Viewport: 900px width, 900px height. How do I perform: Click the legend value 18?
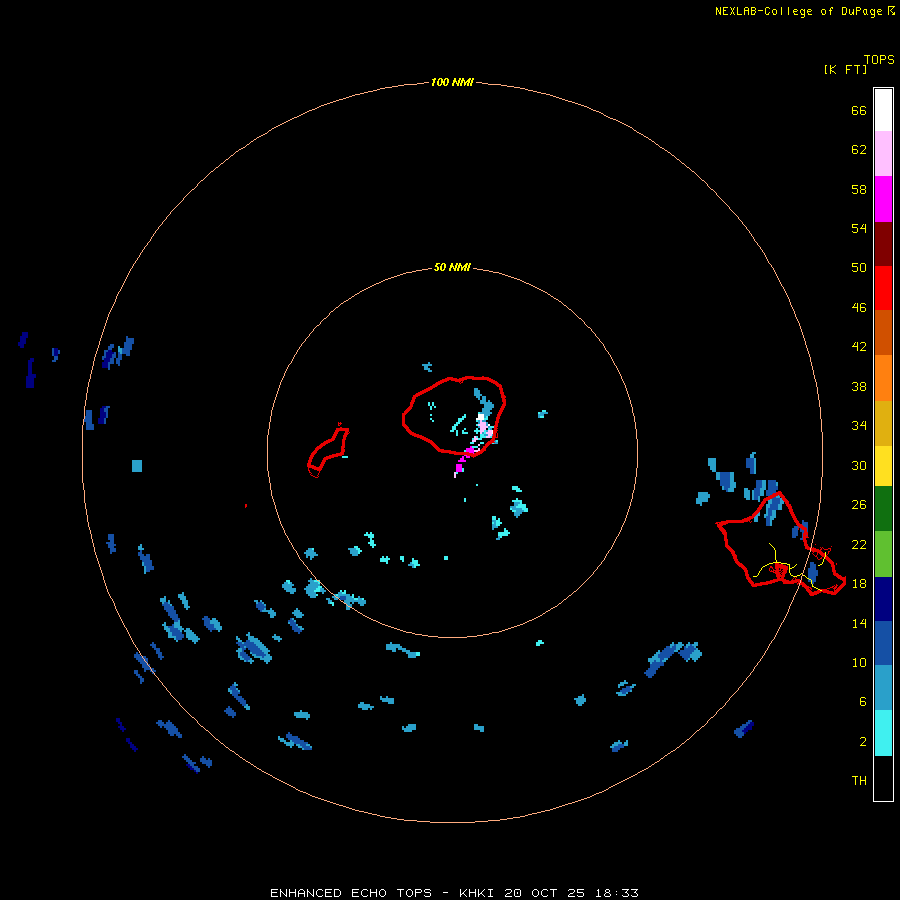(859, 584)
